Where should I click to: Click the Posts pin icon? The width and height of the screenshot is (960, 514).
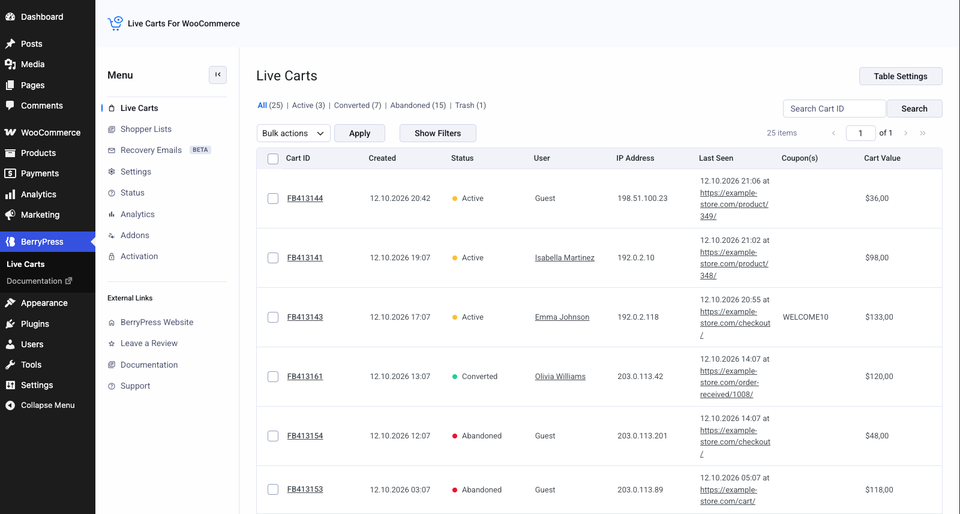[x=10, y=43]
